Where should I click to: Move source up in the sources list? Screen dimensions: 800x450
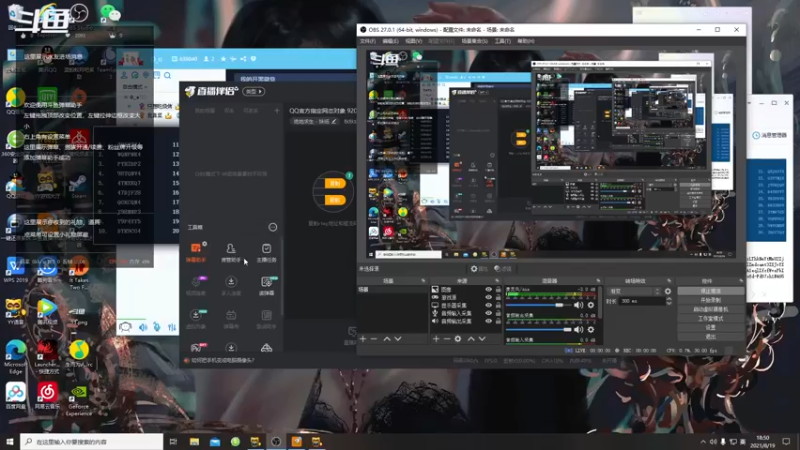[471, 339]
